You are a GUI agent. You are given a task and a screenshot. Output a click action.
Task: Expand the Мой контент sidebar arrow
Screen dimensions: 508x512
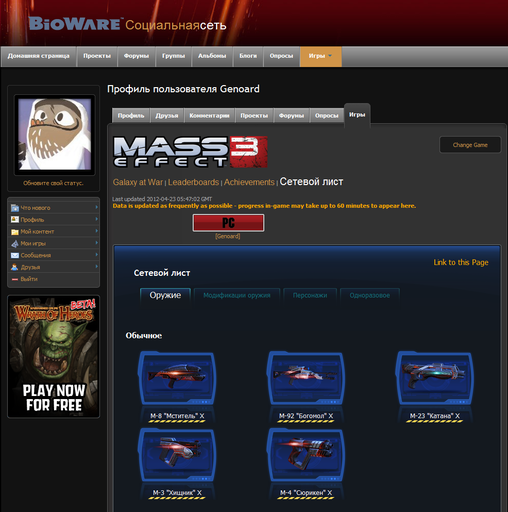[x=96, y=231]
